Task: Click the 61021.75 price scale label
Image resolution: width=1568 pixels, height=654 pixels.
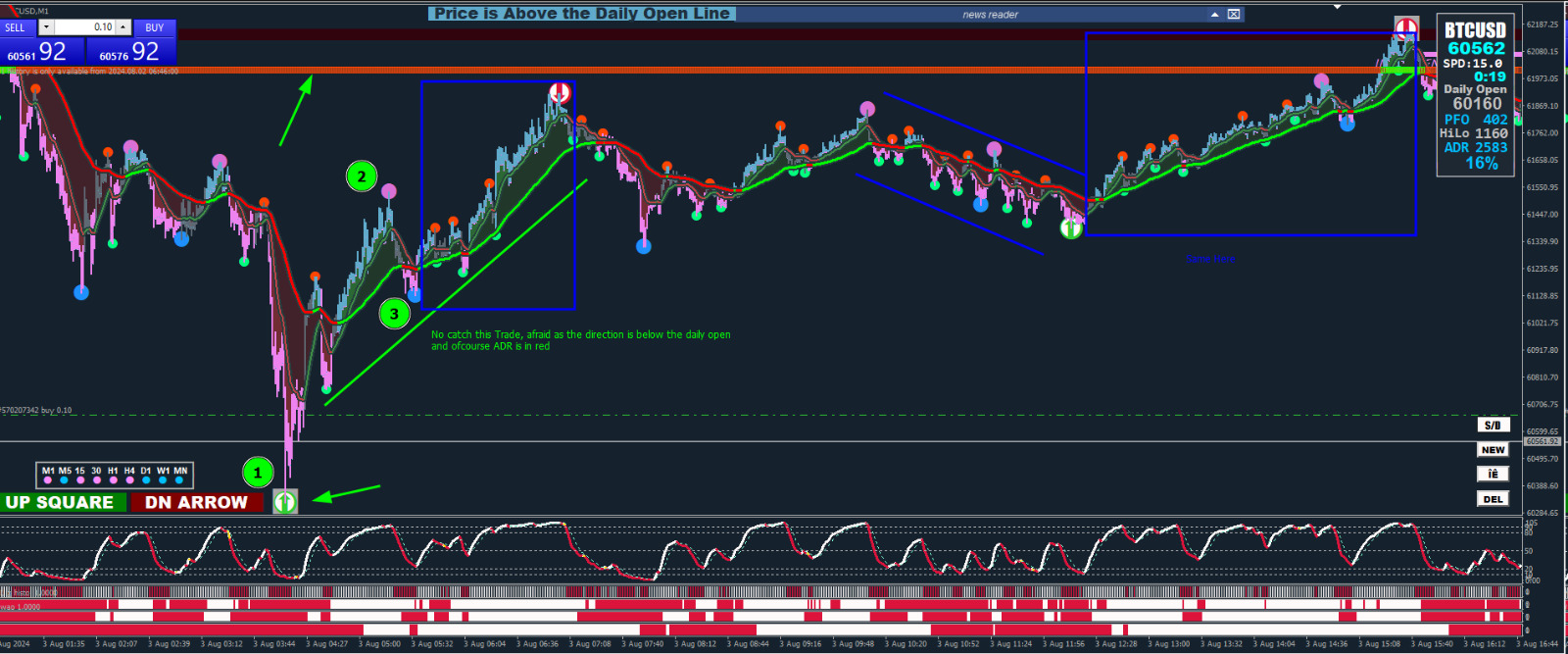Action: 1543,323
